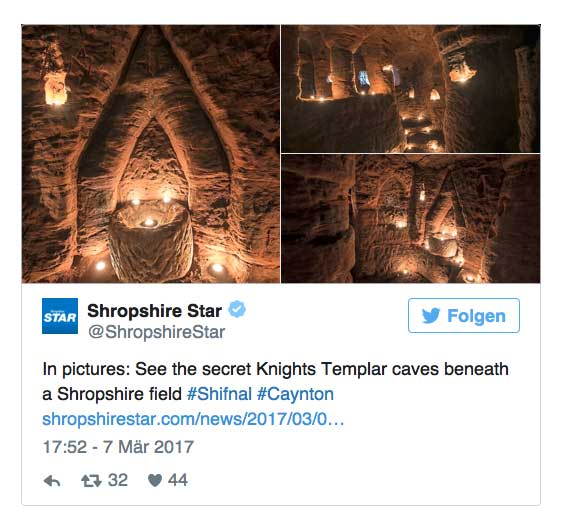561x509 pixels.
Task: Open the large carved-arch cave photo
Action: (x=151, y=154)
